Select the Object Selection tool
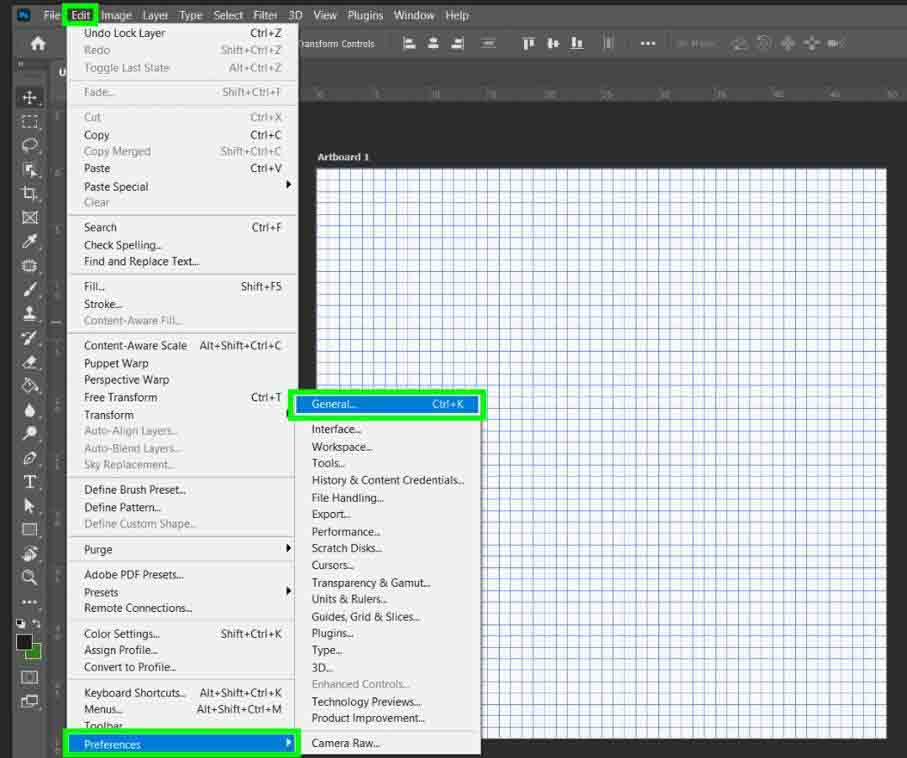 pyautogui.click(x=30, y=170)
